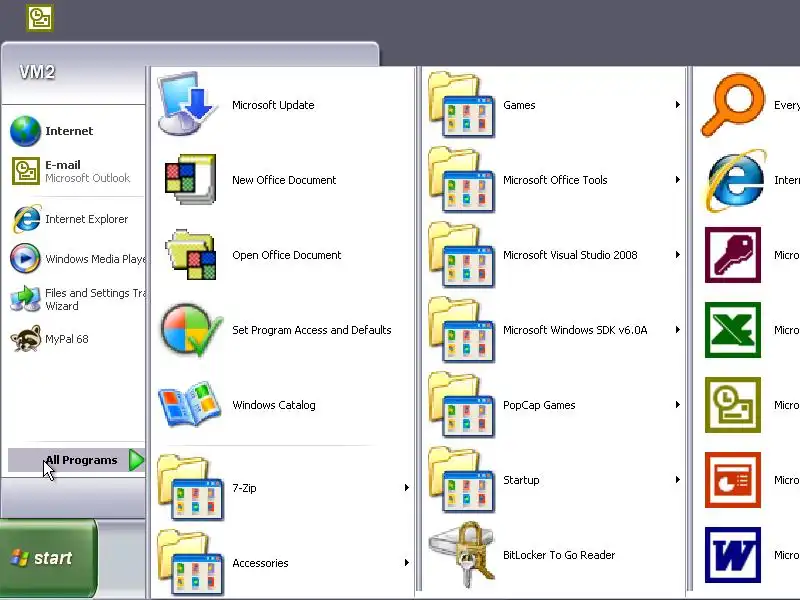Image resolution: width=800 pixels, height=600 pixels.
Task: Launch BitLocker To Go Reader entry
Action: click(554, 555)
